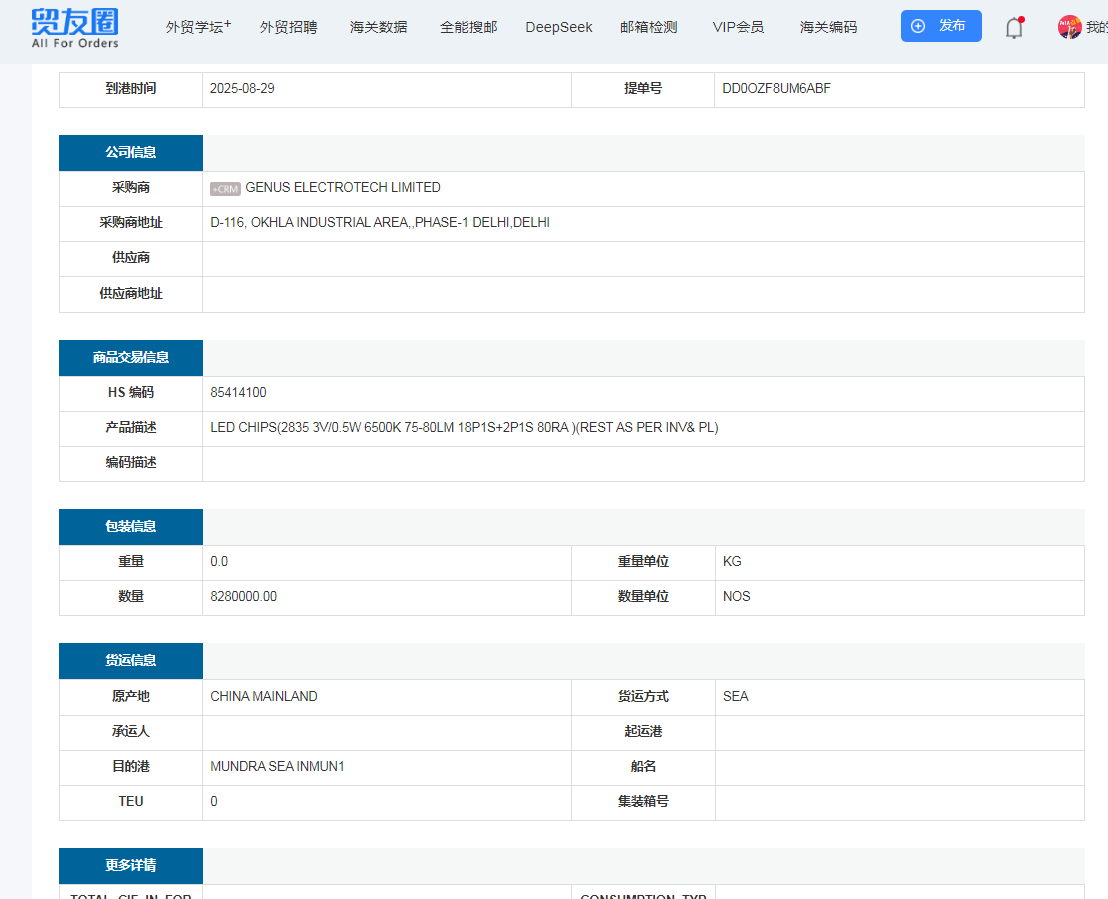The image size is (1108, 899).
Task: Click the 商品交易信息 section header
Action: coord(131,358)
